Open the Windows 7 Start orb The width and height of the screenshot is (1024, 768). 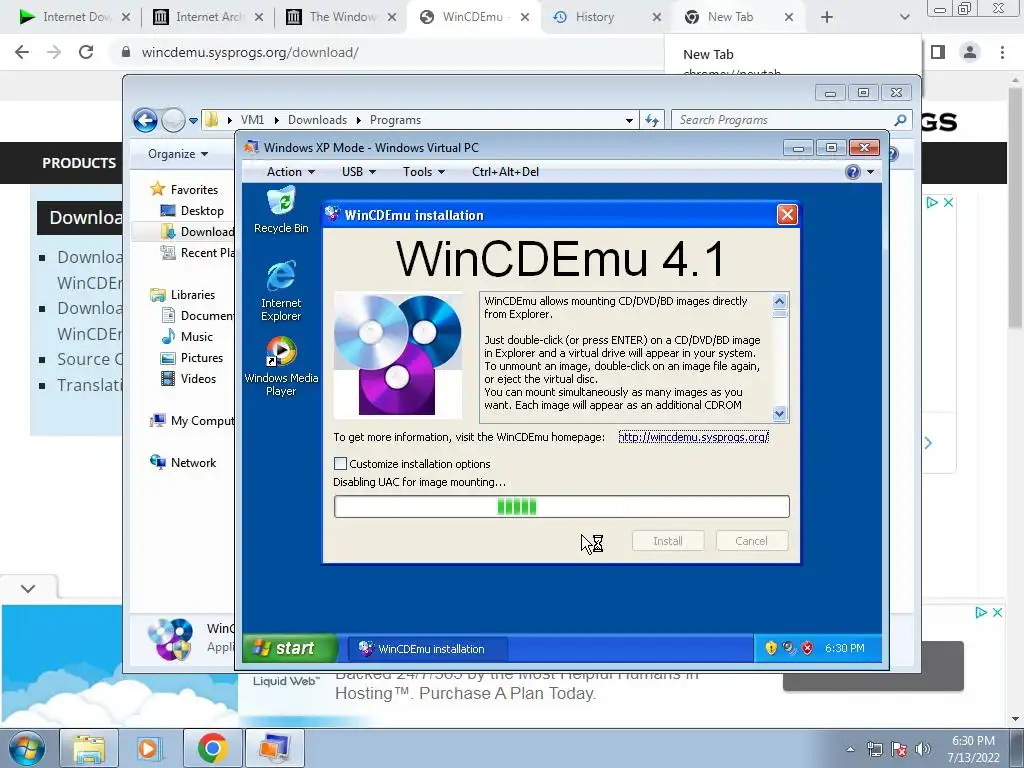coord(26,748)
